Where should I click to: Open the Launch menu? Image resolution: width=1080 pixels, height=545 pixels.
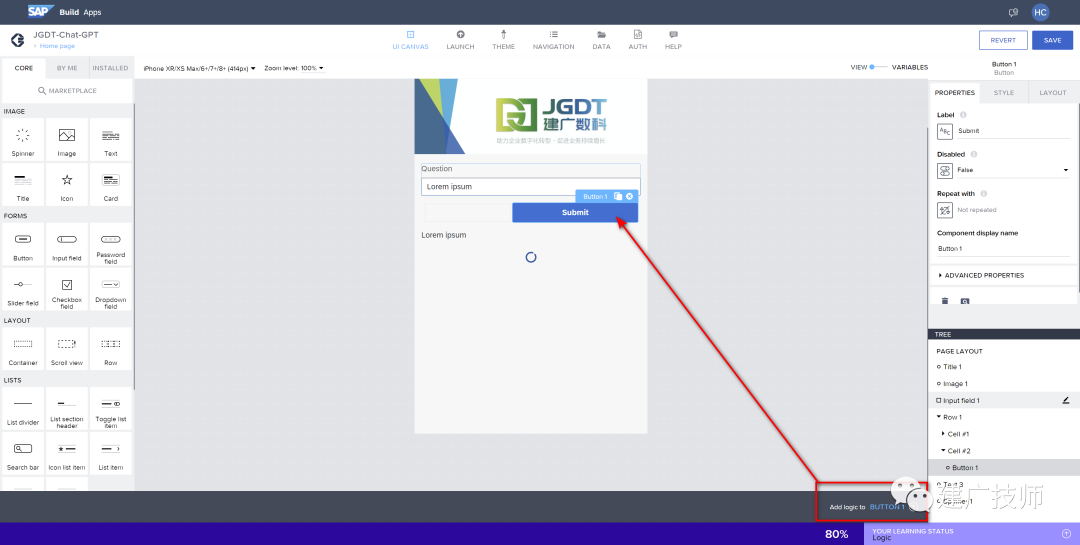coord(460,40)
